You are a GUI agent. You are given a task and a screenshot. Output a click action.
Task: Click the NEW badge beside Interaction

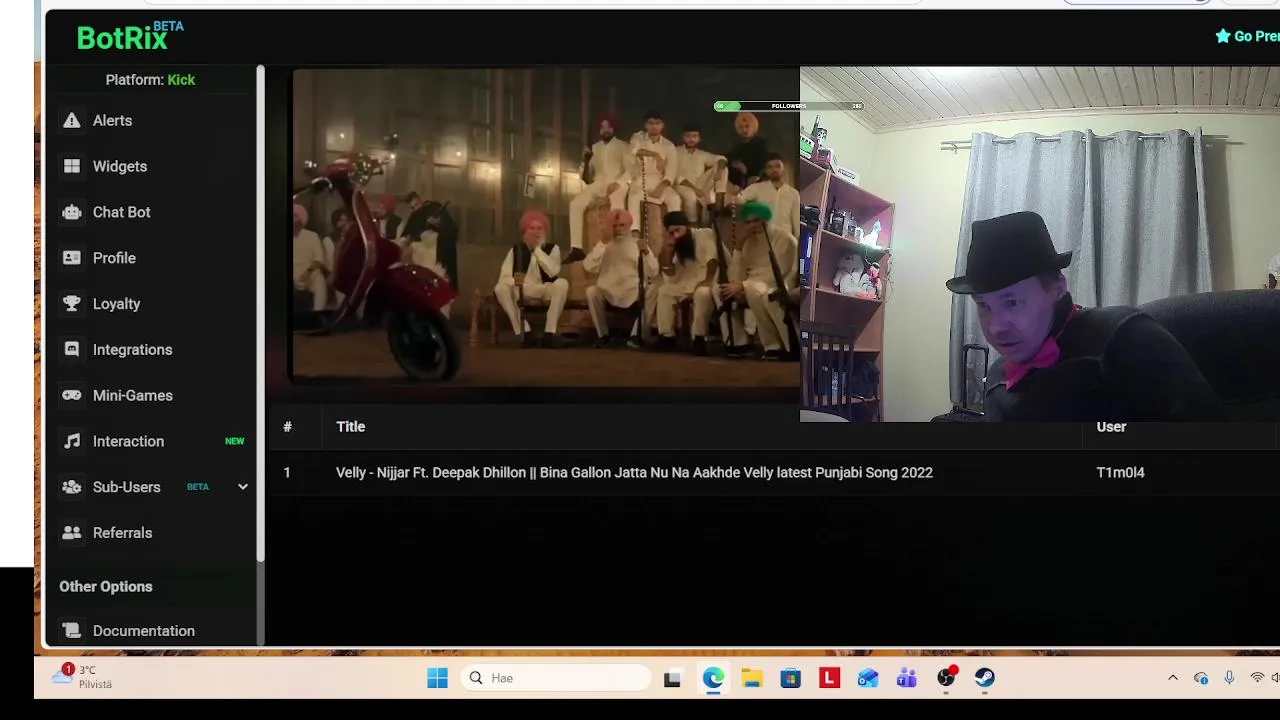[234, 441]
